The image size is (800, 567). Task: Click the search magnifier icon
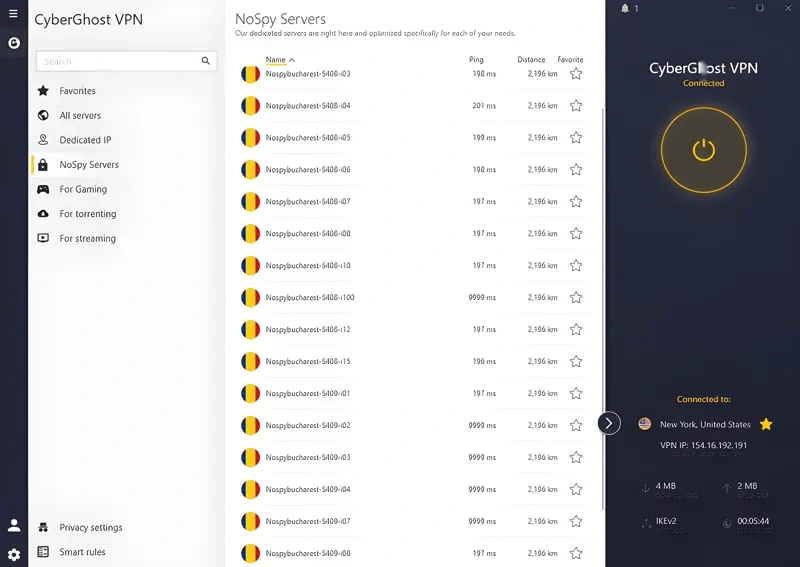[x=206, y=61]
